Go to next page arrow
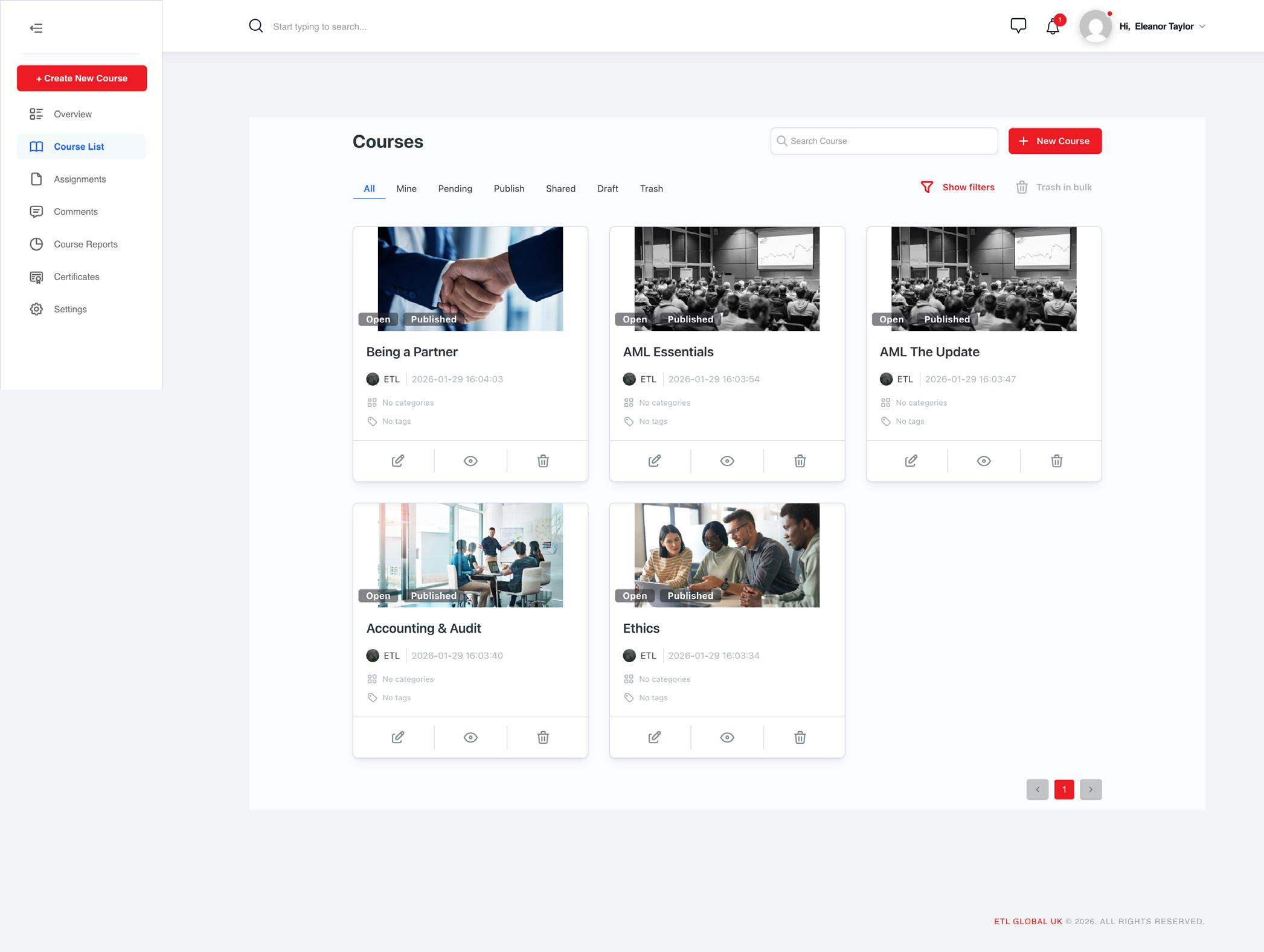The height and width of the screenshot is (952, 1264). click(x=1090, y=790)
